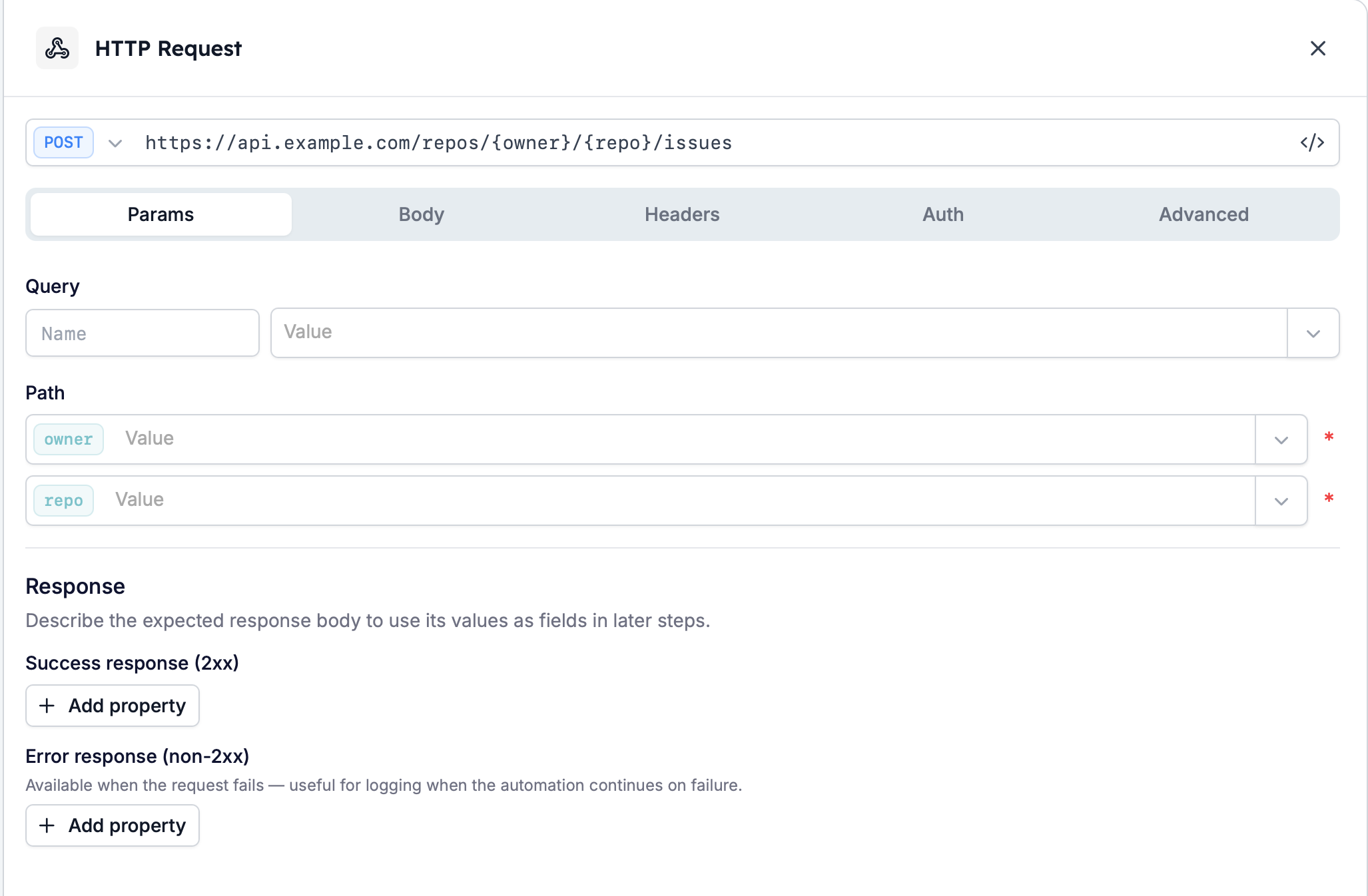
Task: Click the Path section label
Action: 45,393
